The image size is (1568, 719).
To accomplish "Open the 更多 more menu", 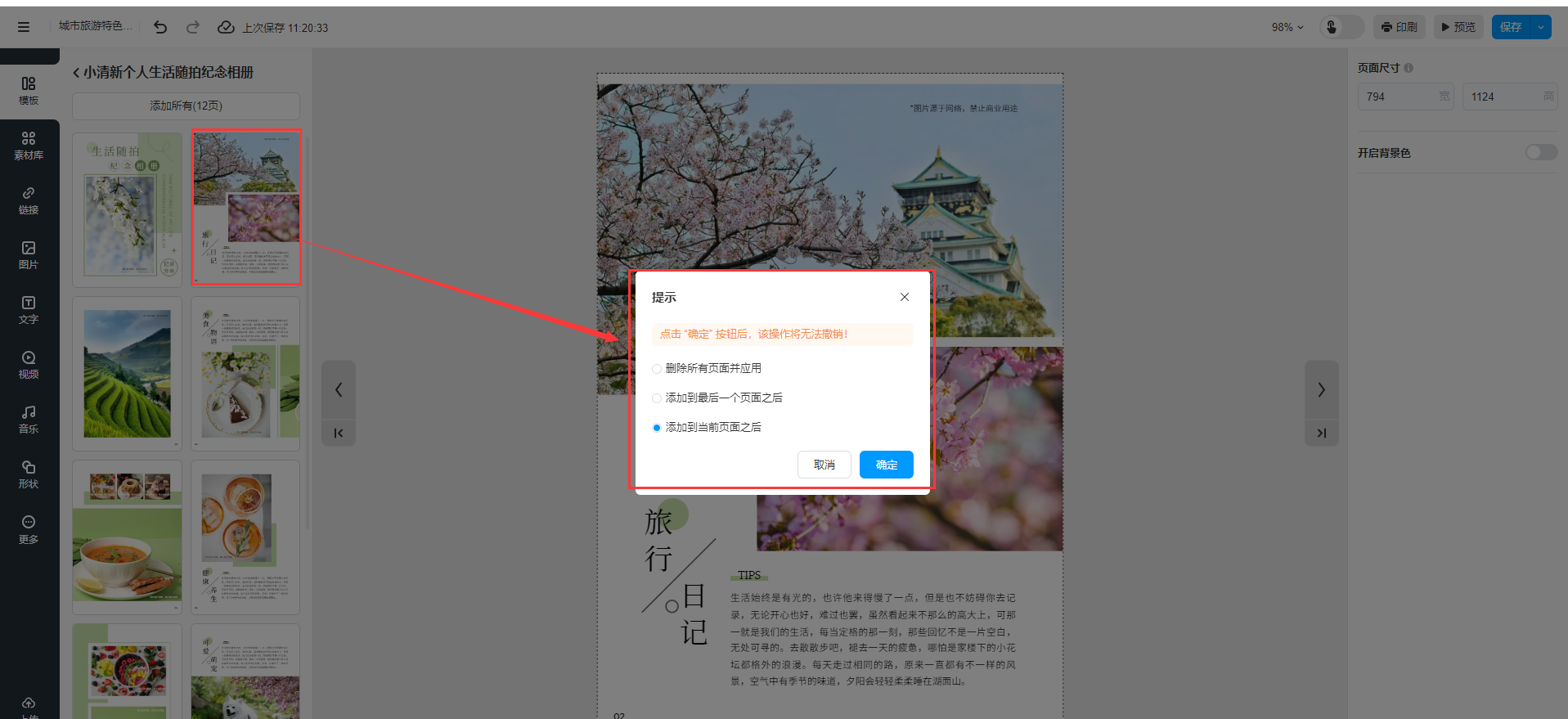I will (29, 529).
